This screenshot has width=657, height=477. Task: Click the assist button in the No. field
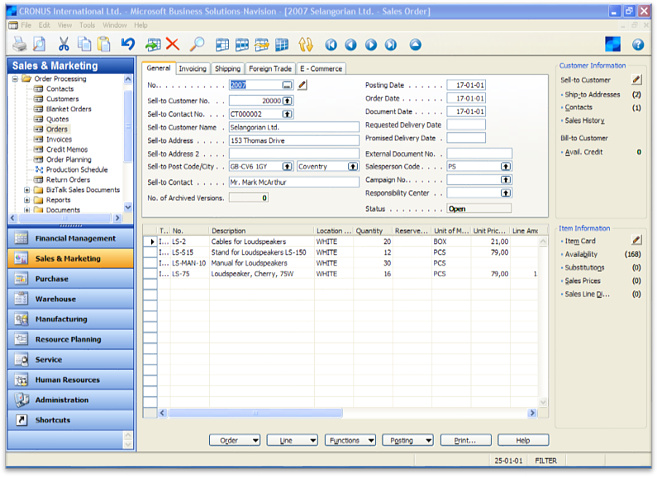(287, 85)
